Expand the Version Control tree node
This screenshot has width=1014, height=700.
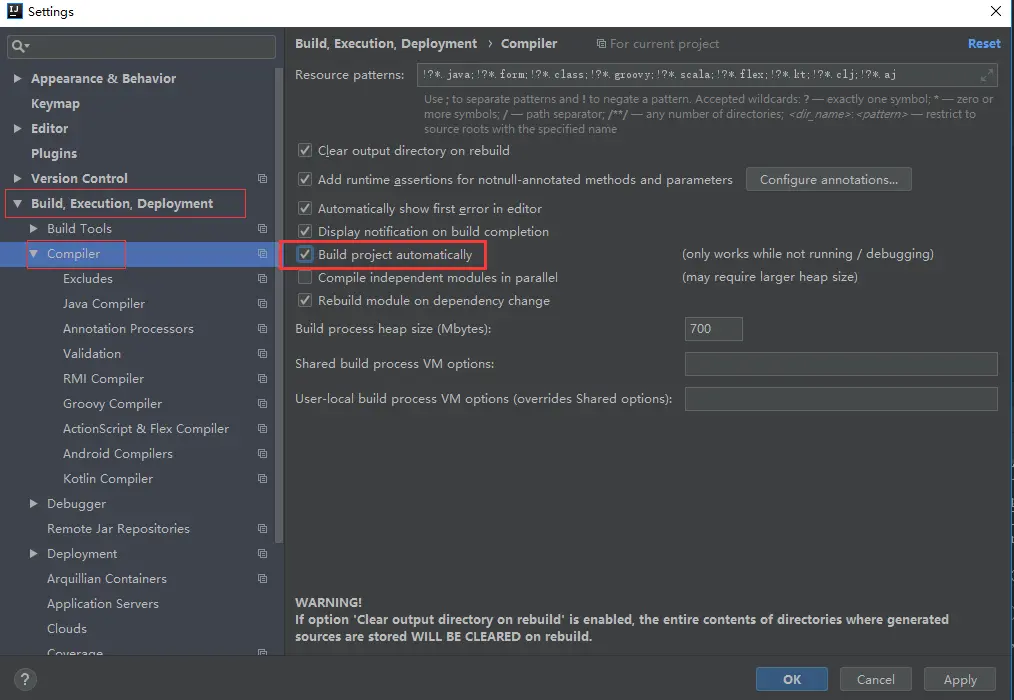click(x=17, y=178)
